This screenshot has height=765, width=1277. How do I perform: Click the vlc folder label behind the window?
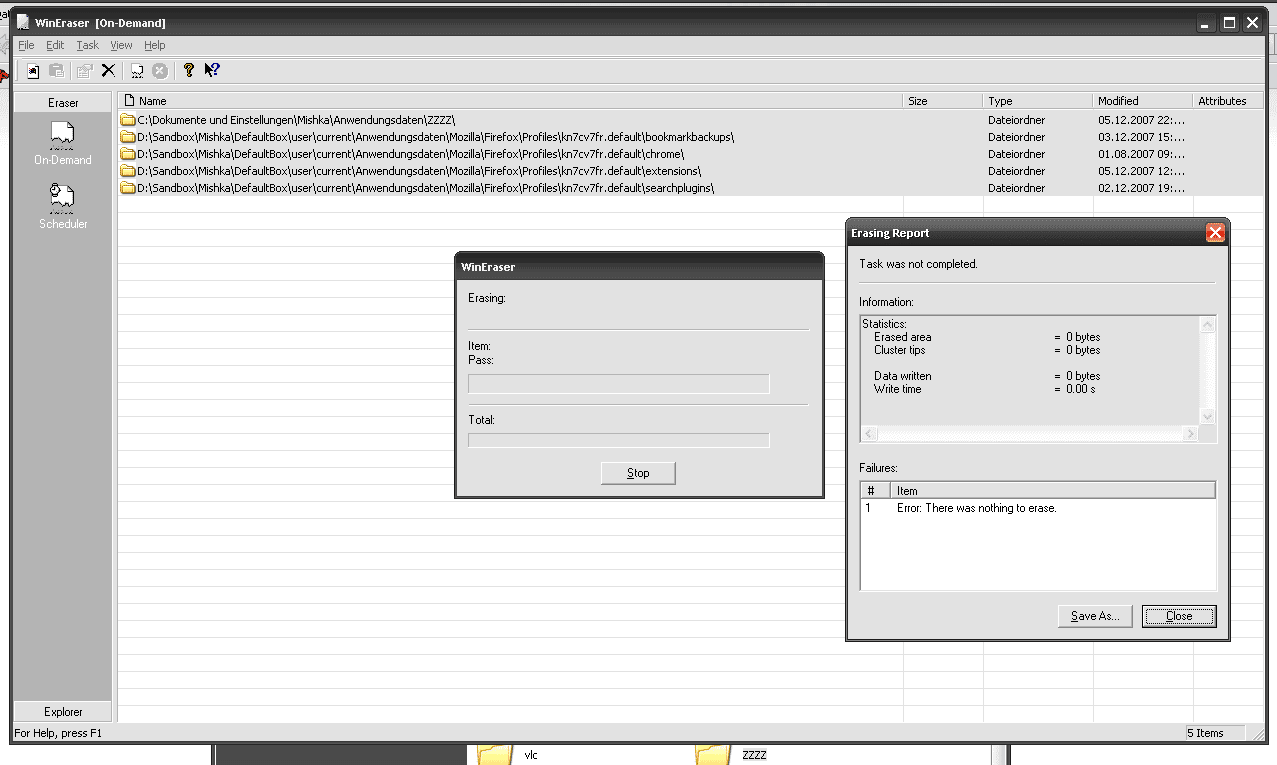click(x=531, y=755)
